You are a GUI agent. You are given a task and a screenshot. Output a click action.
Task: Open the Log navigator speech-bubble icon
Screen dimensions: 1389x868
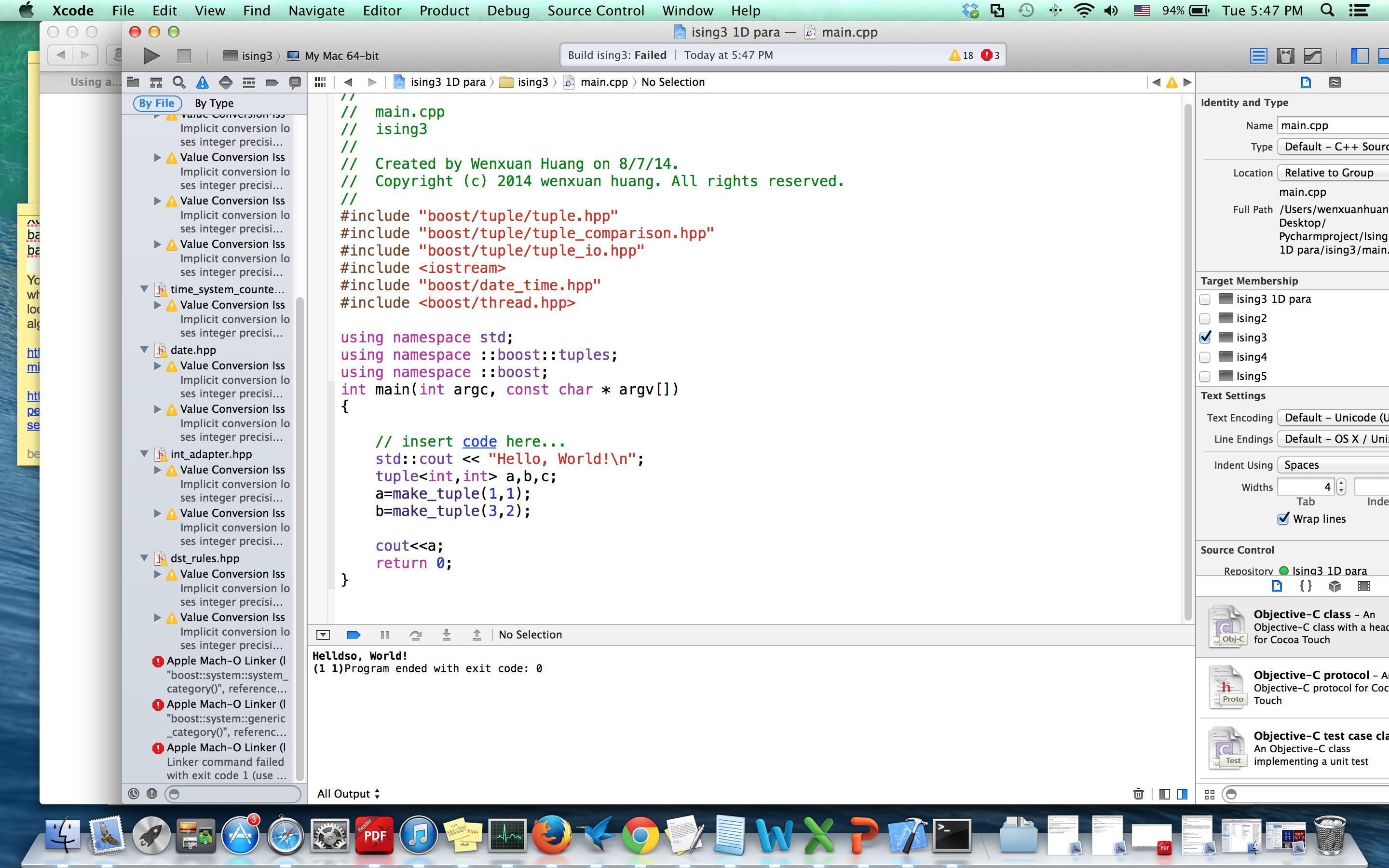[295, 82]
